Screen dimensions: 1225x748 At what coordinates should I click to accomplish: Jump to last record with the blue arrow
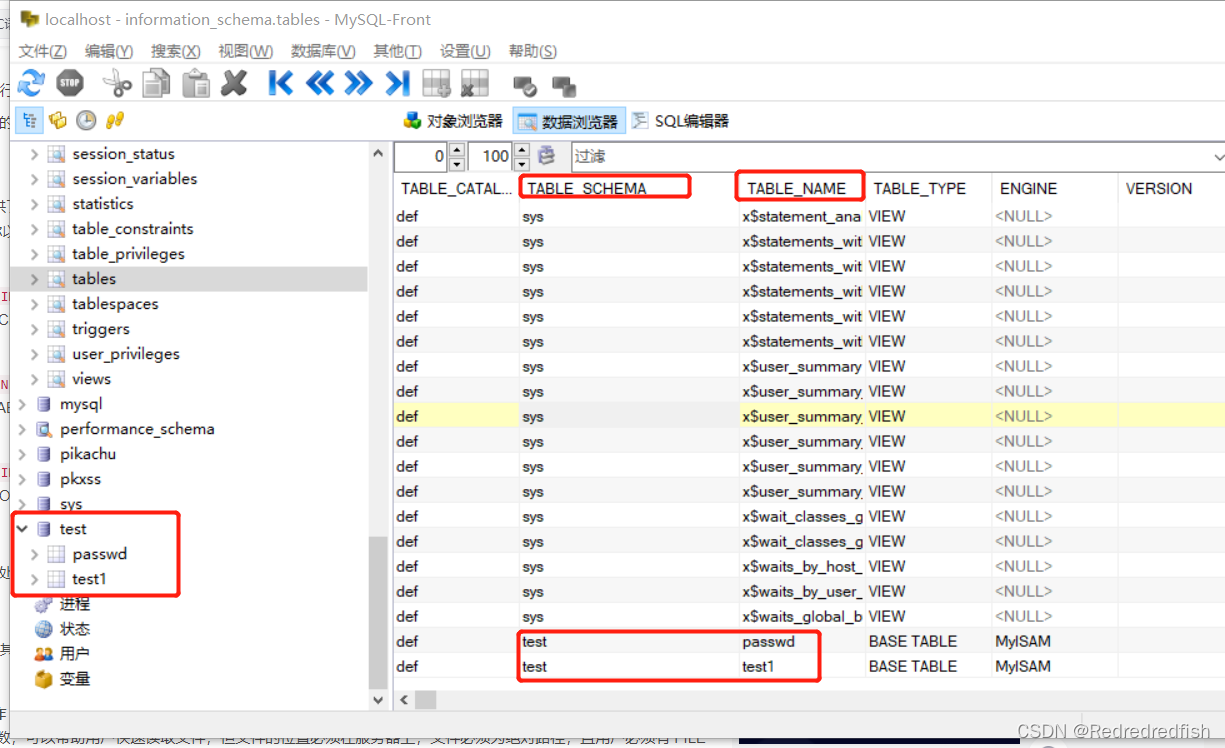point(398,83)
